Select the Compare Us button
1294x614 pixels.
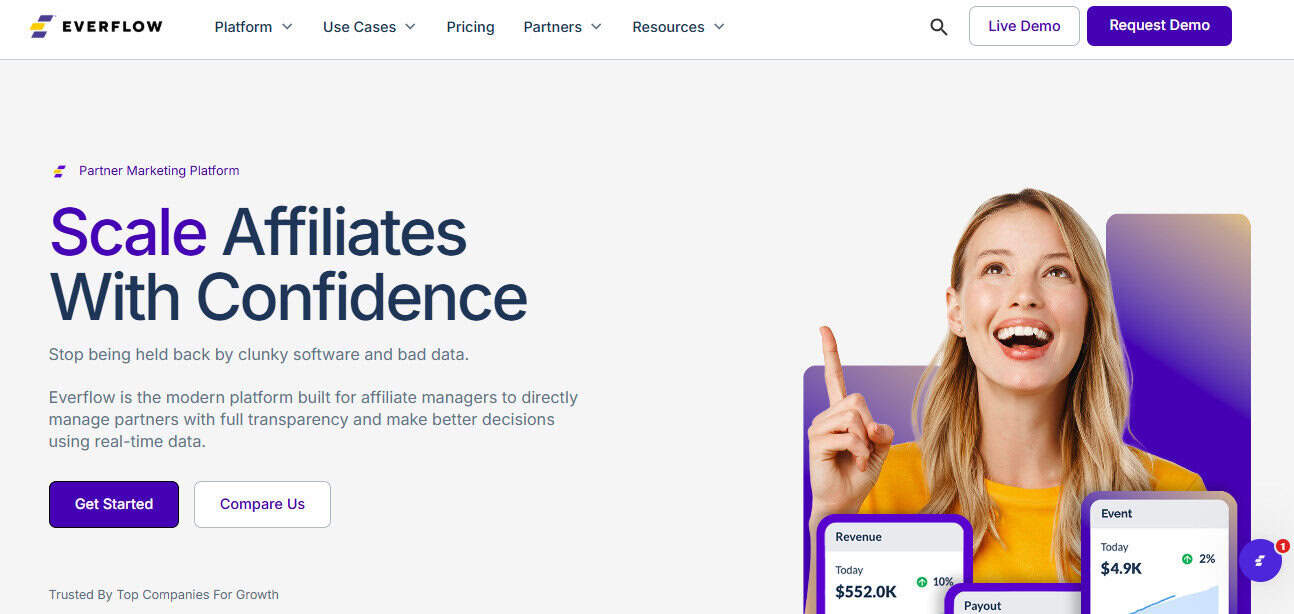pyautogui.click(x=262, y=504)
